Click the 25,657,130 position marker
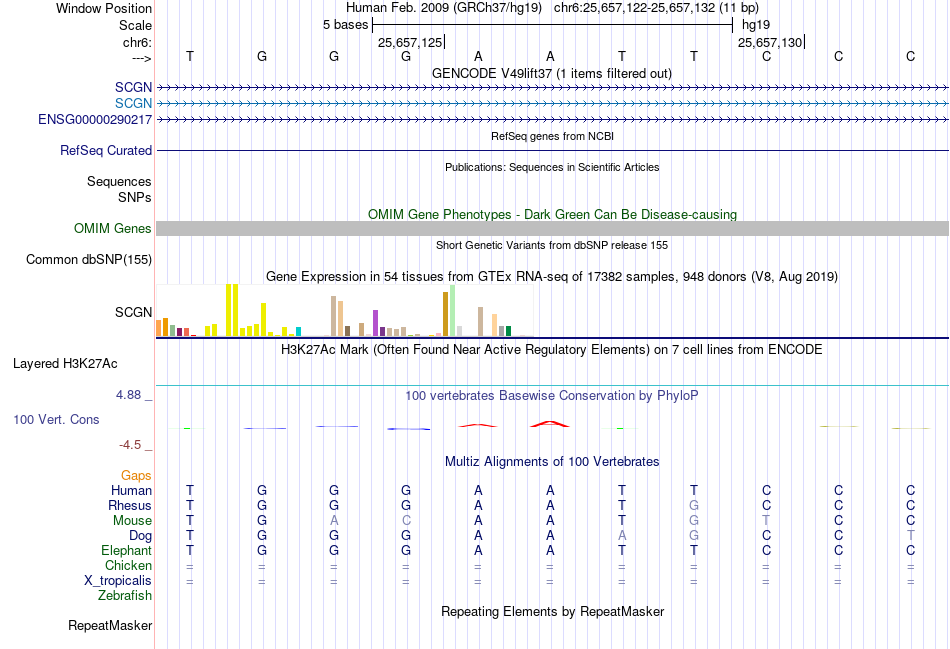This screenshot has height=649, width=950. pyautogui.click(x=771, y=42)
